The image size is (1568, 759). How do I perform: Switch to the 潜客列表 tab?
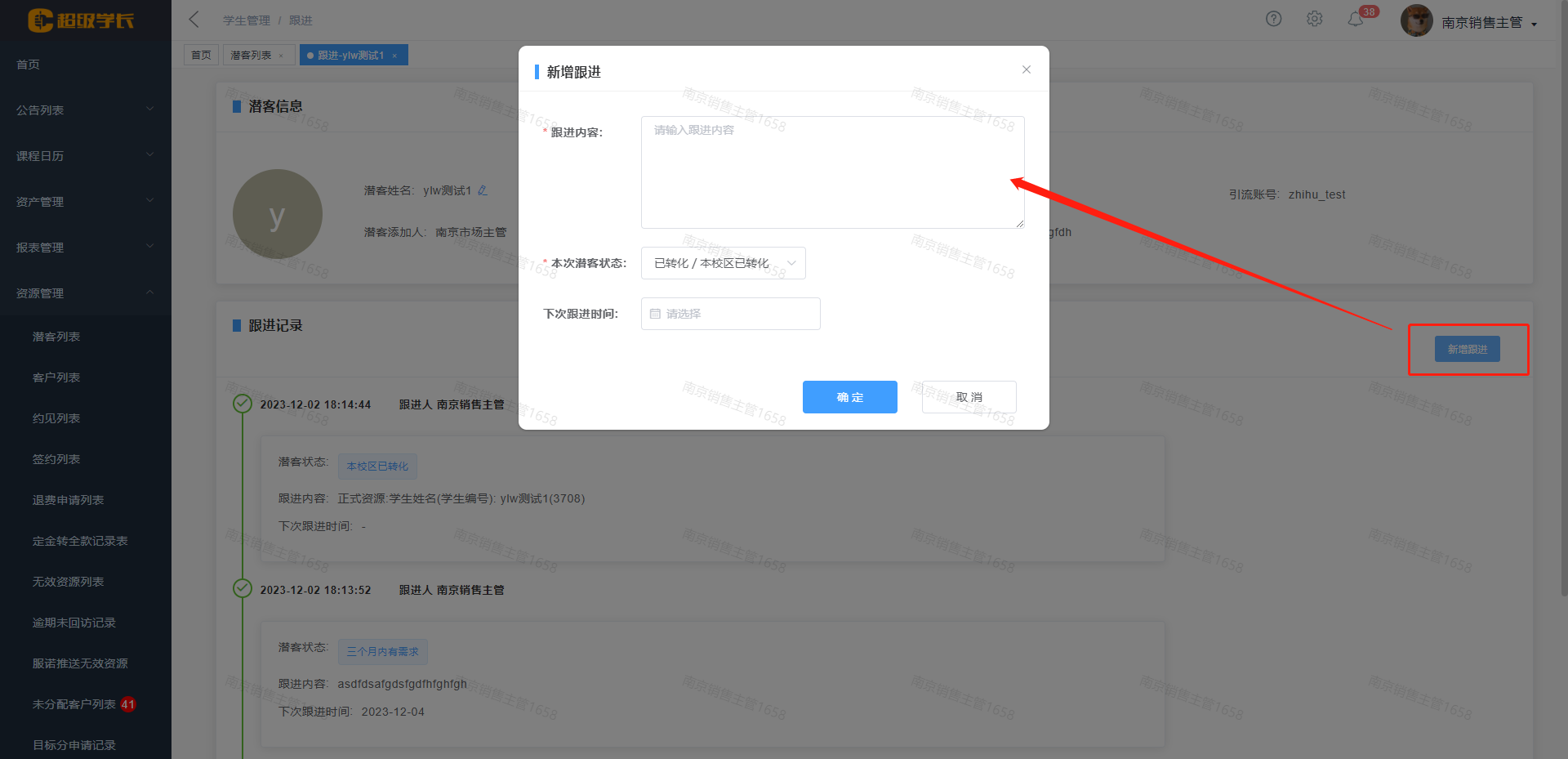pos(251,56)
